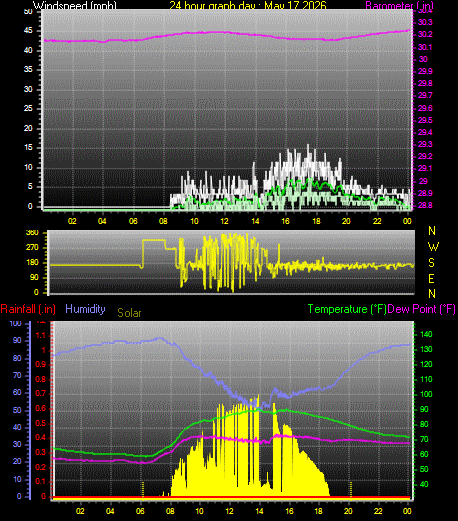The height and width of the screenshot is (521, 458).
Task: Select the Dew Point (°F) legend label
Action: [421, 309]
